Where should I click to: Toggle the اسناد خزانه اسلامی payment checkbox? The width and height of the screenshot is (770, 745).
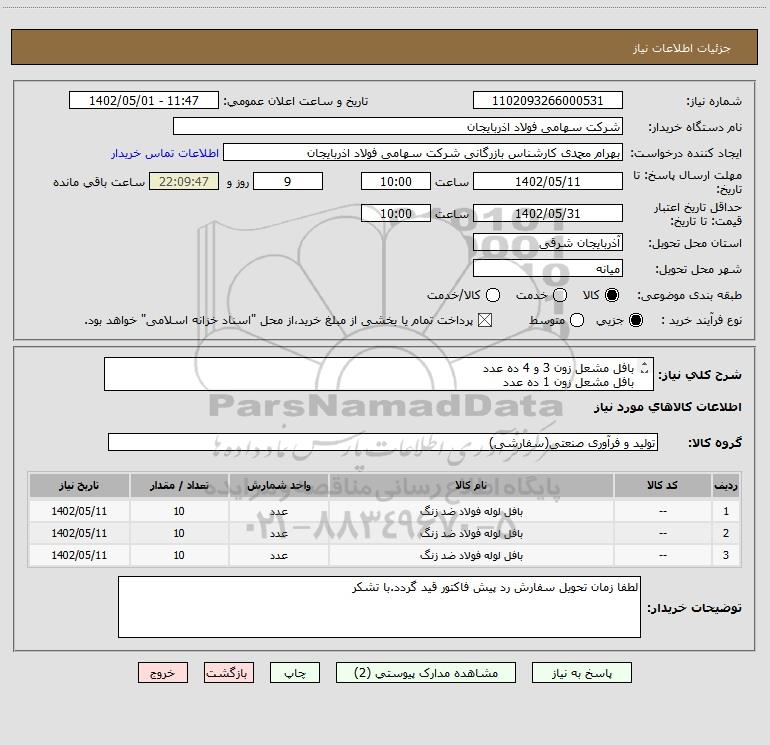coord(485,320)
